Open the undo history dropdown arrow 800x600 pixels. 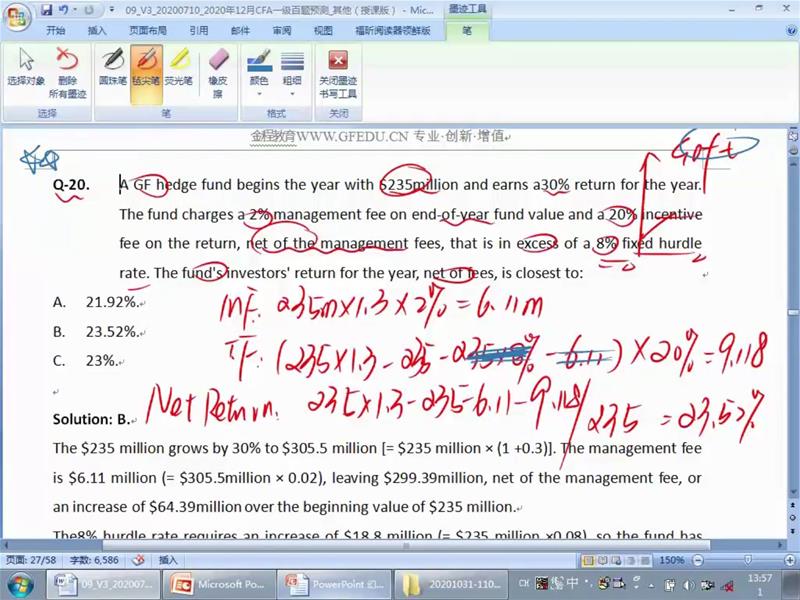coord(74,10)
